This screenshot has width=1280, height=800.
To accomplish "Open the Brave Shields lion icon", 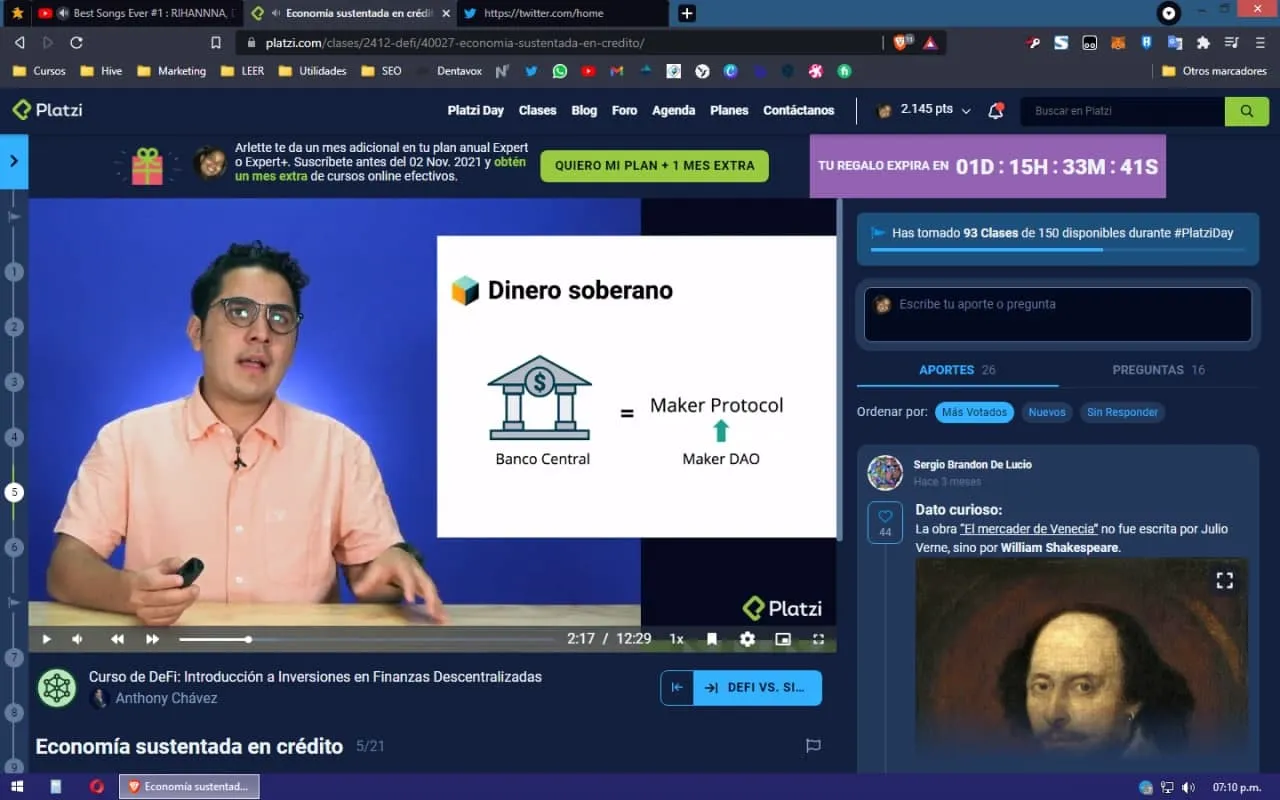I will point(901,43).
